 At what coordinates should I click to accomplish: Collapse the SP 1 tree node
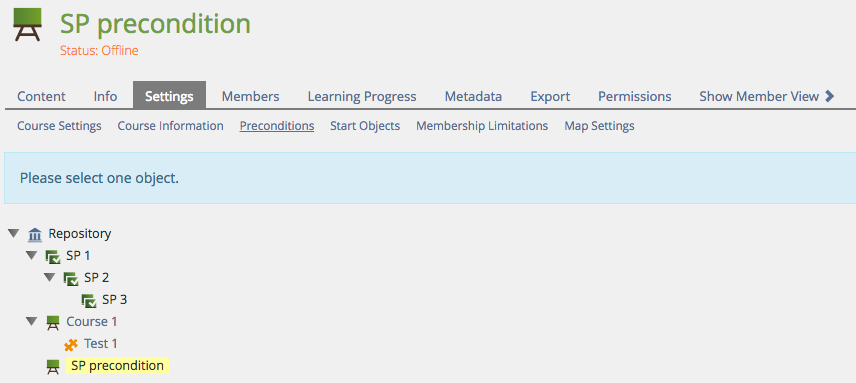(32, 255)
